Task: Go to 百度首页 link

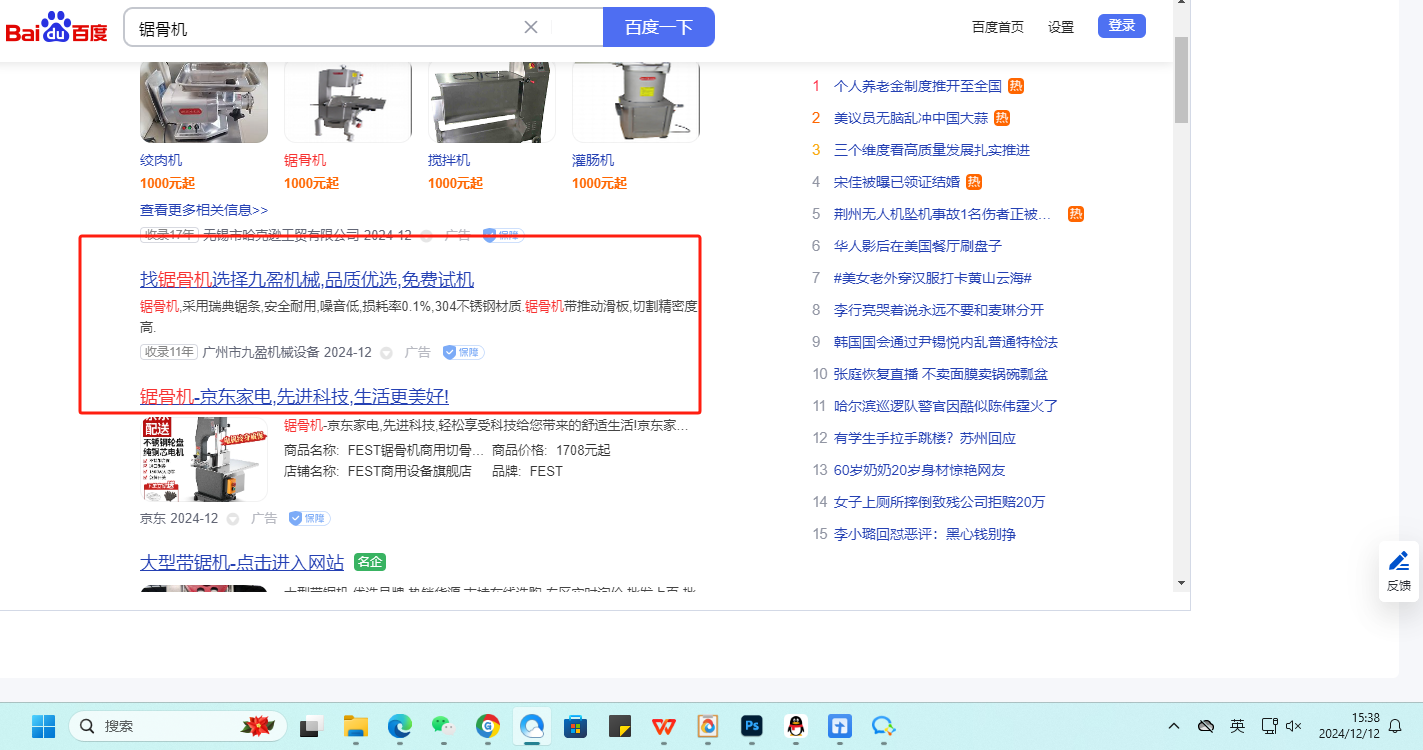Action: [998, 27]
